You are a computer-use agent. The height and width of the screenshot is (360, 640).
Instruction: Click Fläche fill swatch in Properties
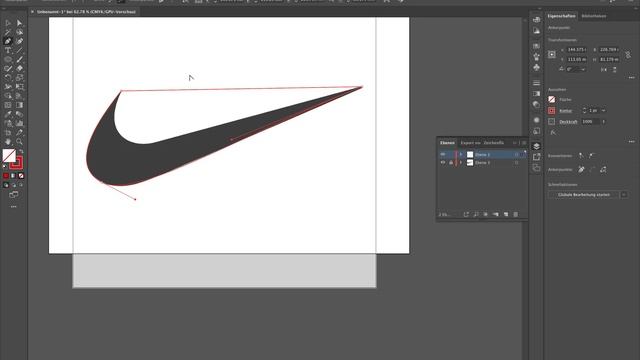pyautogui.click(x=552, y=99)
